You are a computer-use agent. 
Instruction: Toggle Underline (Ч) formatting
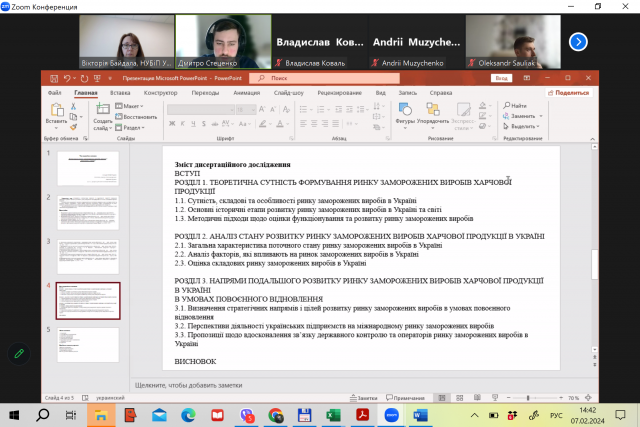(x=193, y=124)
